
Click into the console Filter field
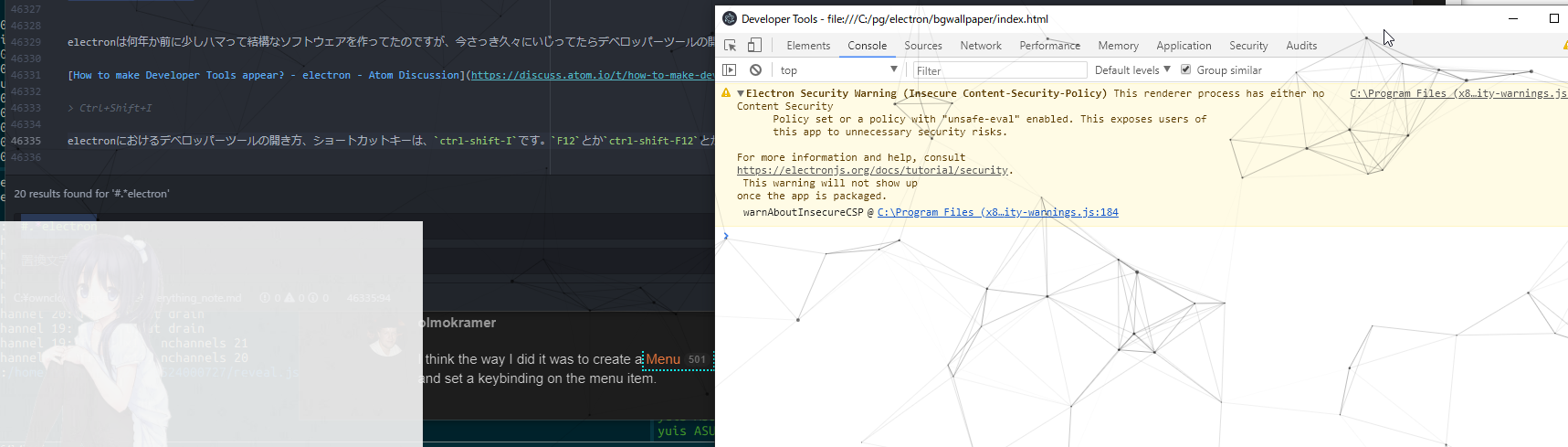tap(1000, 70)
